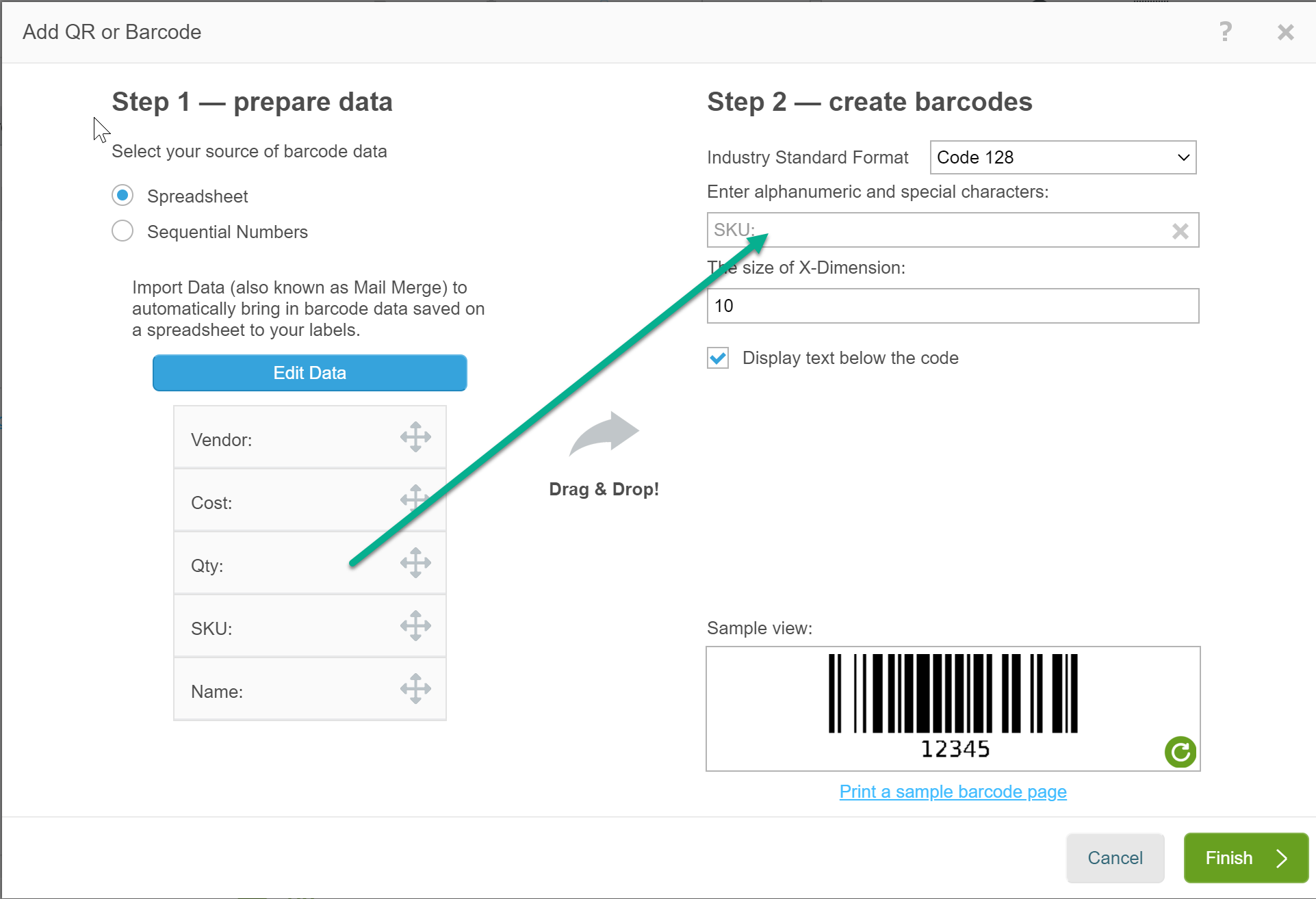Choose Sequential Numbers as data source

[122, 231]
